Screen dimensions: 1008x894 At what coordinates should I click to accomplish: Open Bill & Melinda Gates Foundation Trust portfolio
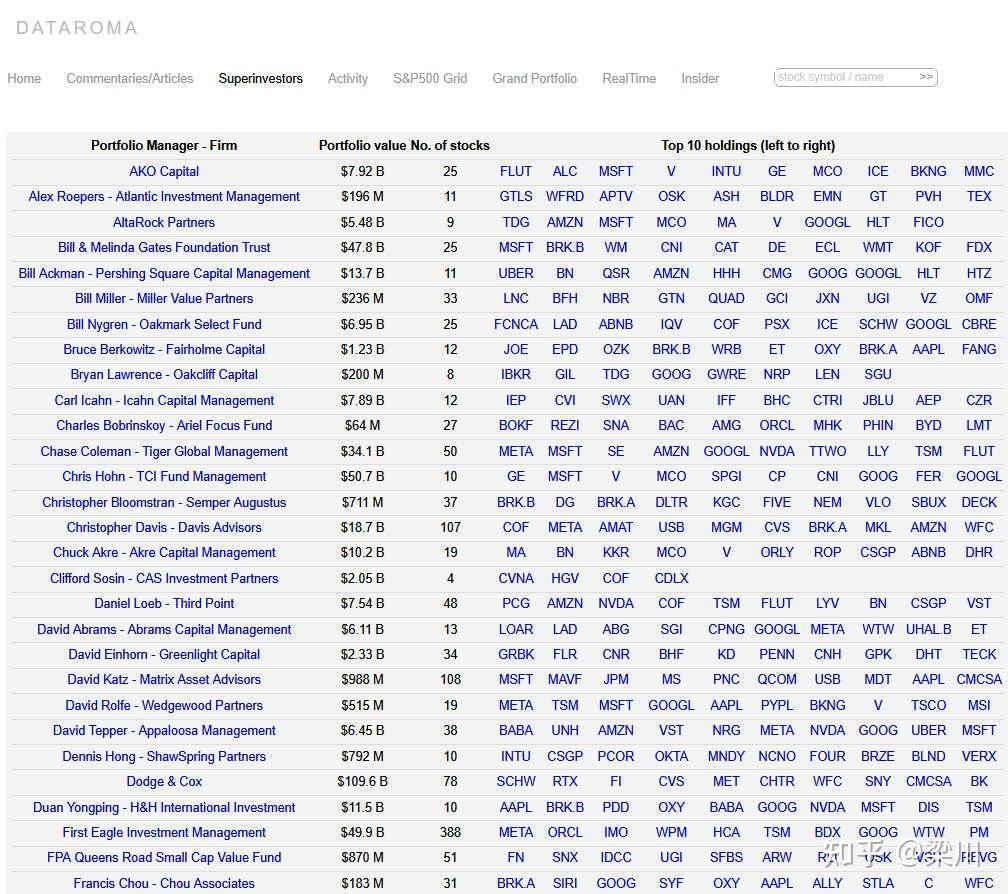[164, 247]
